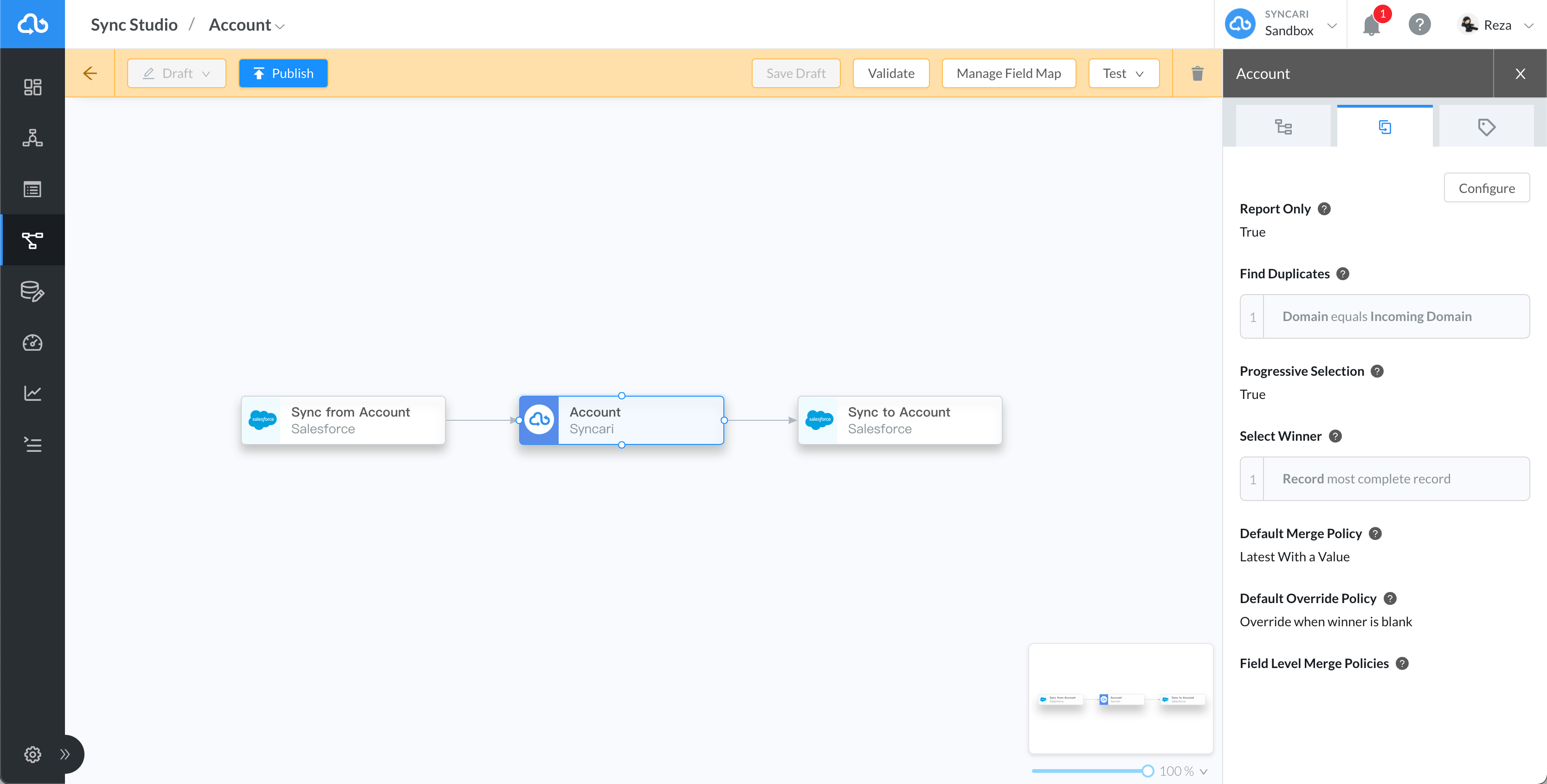The width and height of the screenshot is (1547, 784).
Task: Click the Save Draft button
Action: click(795, 73)
